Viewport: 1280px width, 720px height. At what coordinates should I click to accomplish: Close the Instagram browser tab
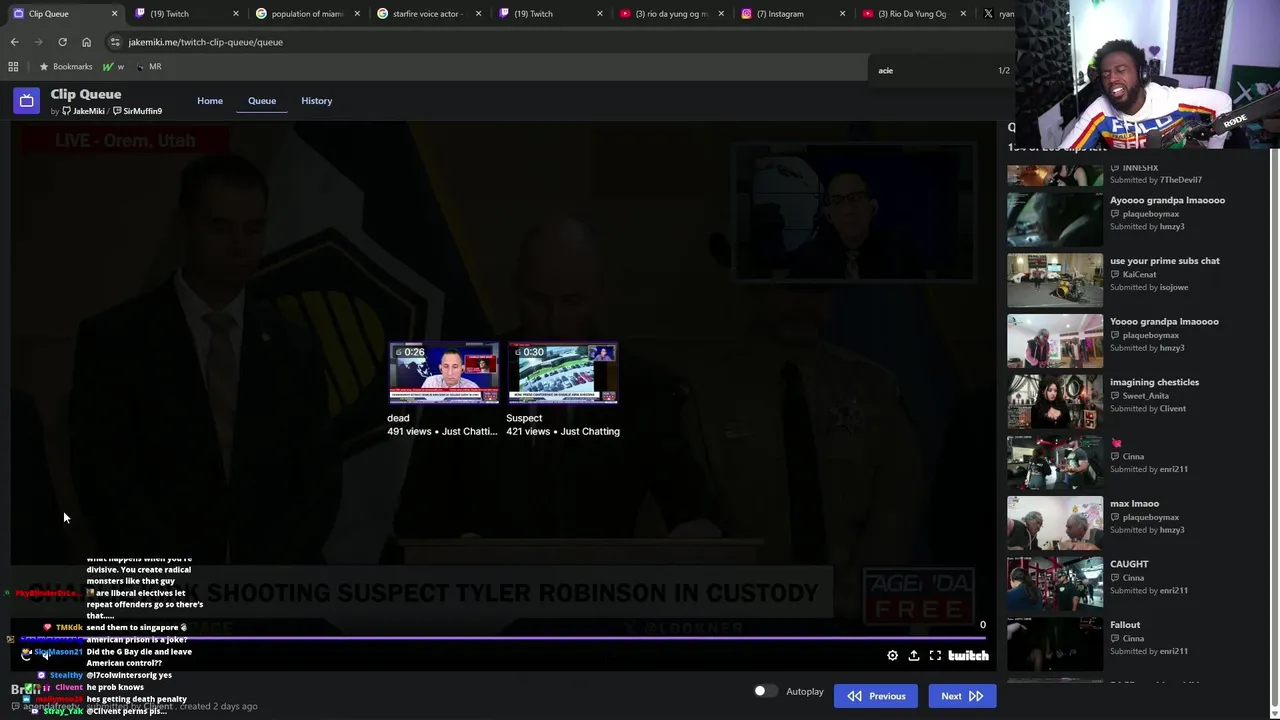tap(842, 14)
